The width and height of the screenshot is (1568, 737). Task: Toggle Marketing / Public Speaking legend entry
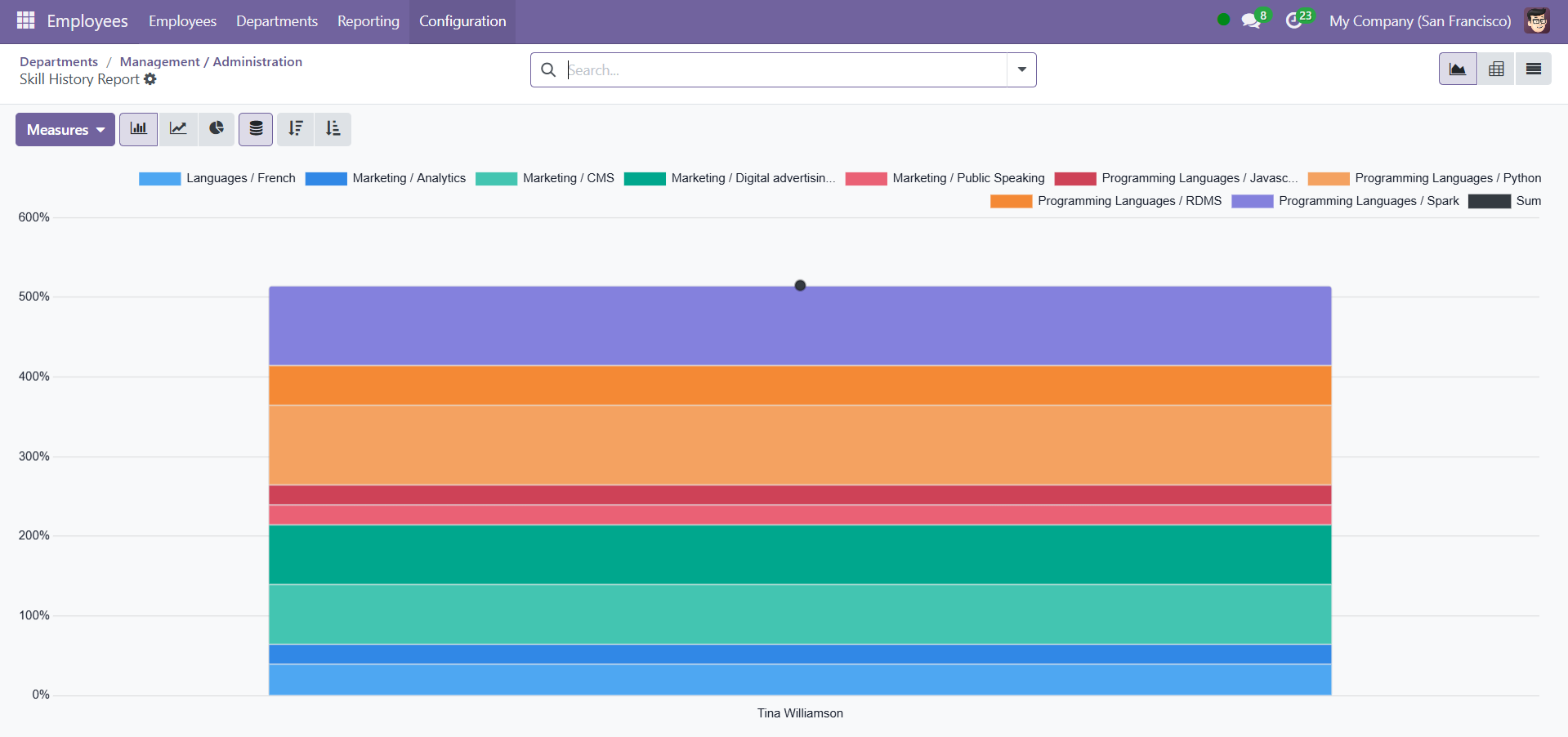[945, 178]
